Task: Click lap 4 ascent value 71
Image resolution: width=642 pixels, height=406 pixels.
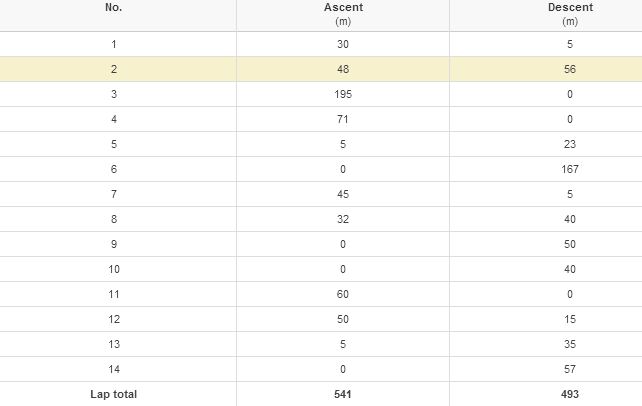Action: pos(343,119)
